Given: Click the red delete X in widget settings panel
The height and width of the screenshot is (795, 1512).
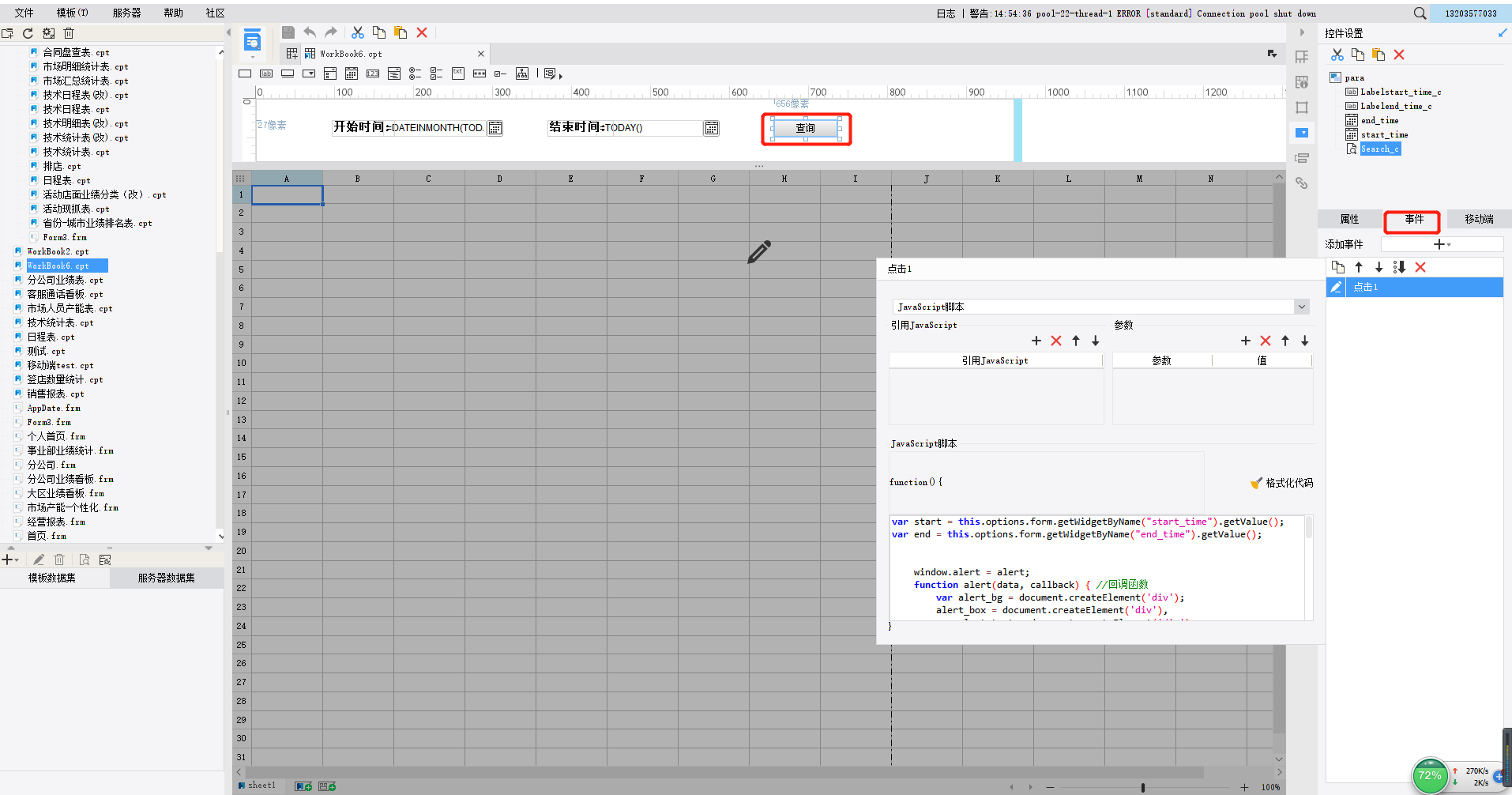Looking at the screenshot, I should pos(1399,55).
